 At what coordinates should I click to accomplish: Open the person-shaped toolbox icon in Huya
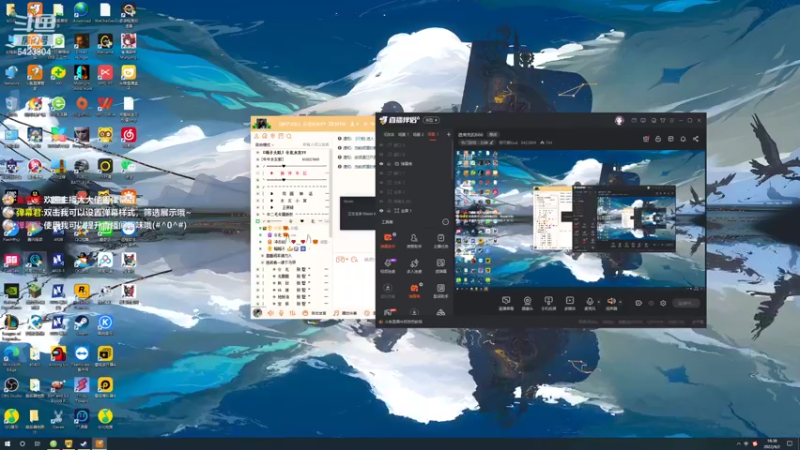coord(414,240)
